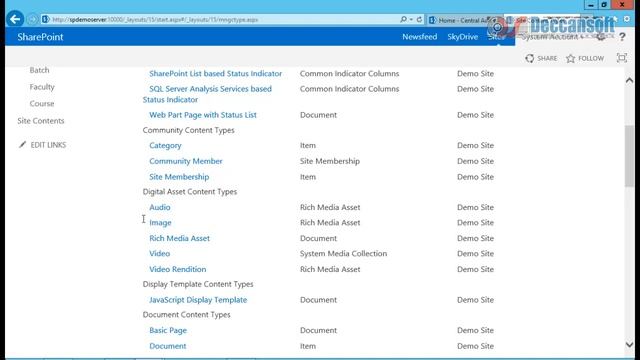Open the Video Rendition content type

(178, 269)
